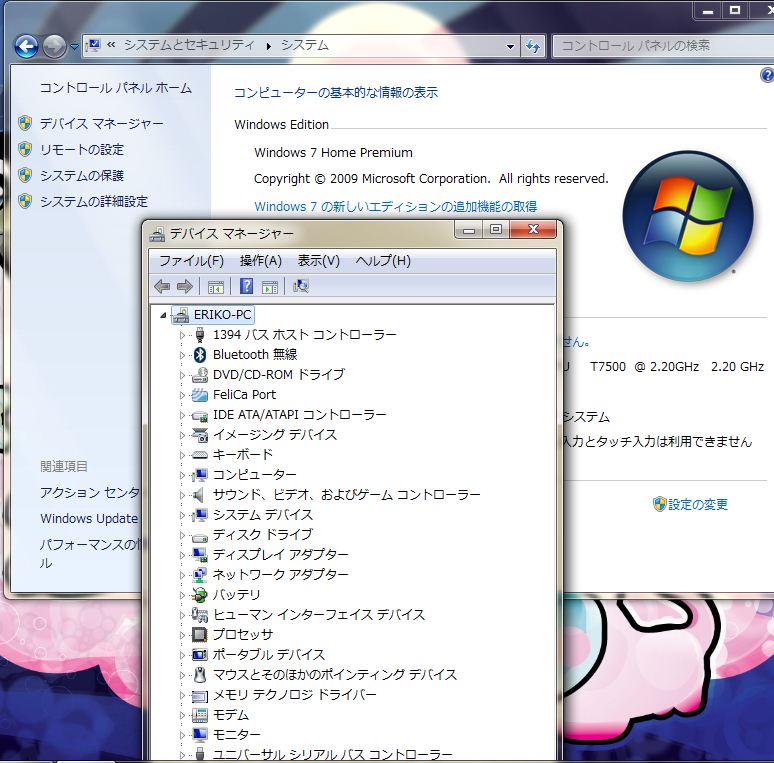Click the ポータブル デバイス icon
The width and height of the screenshot is (774, 763).
200,655
